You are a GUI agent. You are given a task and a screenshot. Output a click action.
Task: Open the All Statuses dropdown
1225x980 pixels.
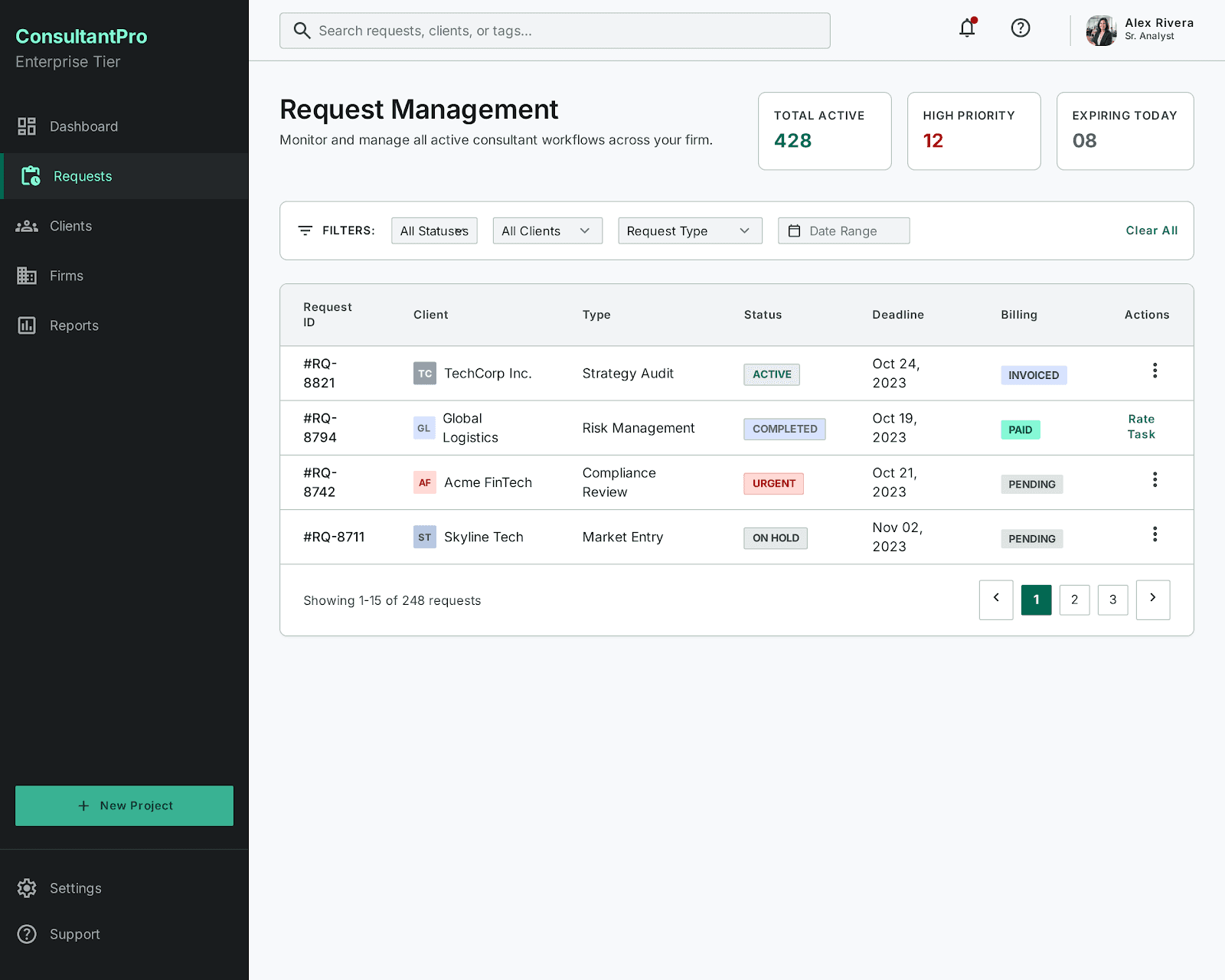point(434,230)
